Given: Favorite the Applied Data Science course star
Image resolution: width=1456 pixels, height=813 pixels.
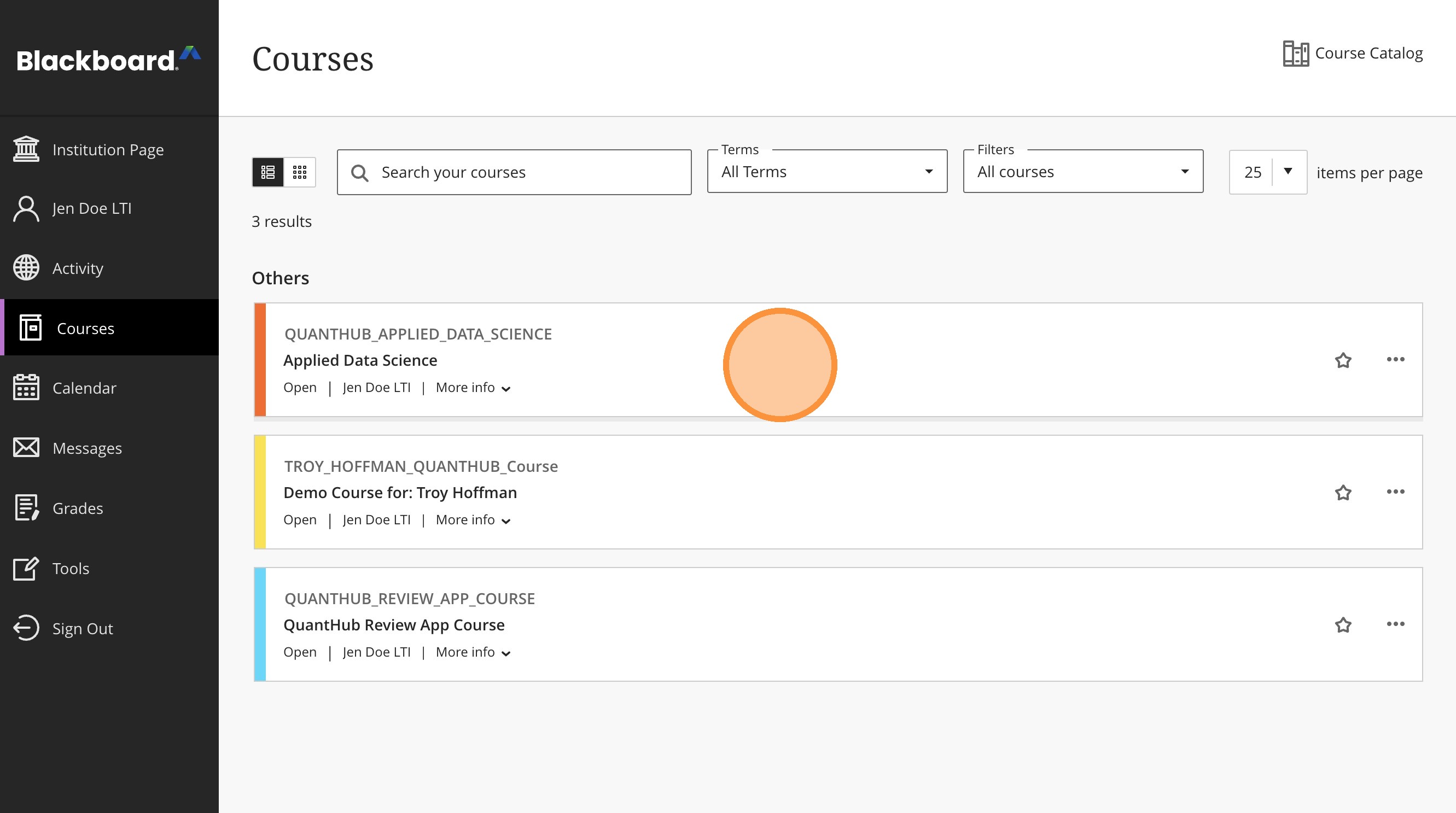Looking at the screenshot, I should pyautogui.click(x=1343, y=360).
